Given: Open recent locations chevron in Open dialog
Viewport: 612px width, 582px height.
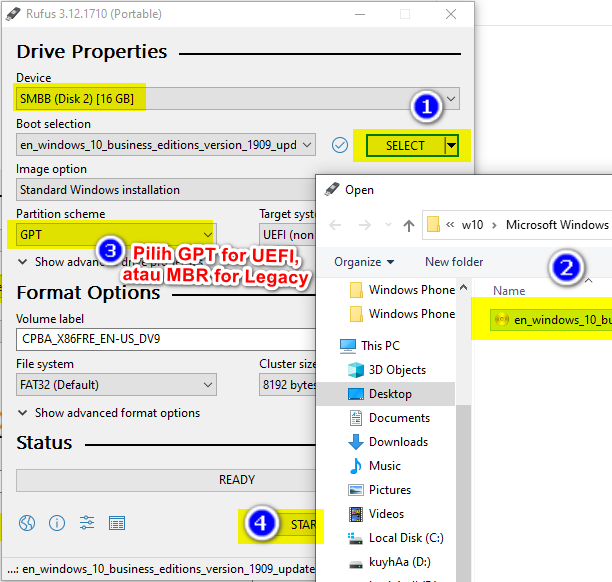Looking at the screenshot, I should pyautogui.click(x=388, y=225).
